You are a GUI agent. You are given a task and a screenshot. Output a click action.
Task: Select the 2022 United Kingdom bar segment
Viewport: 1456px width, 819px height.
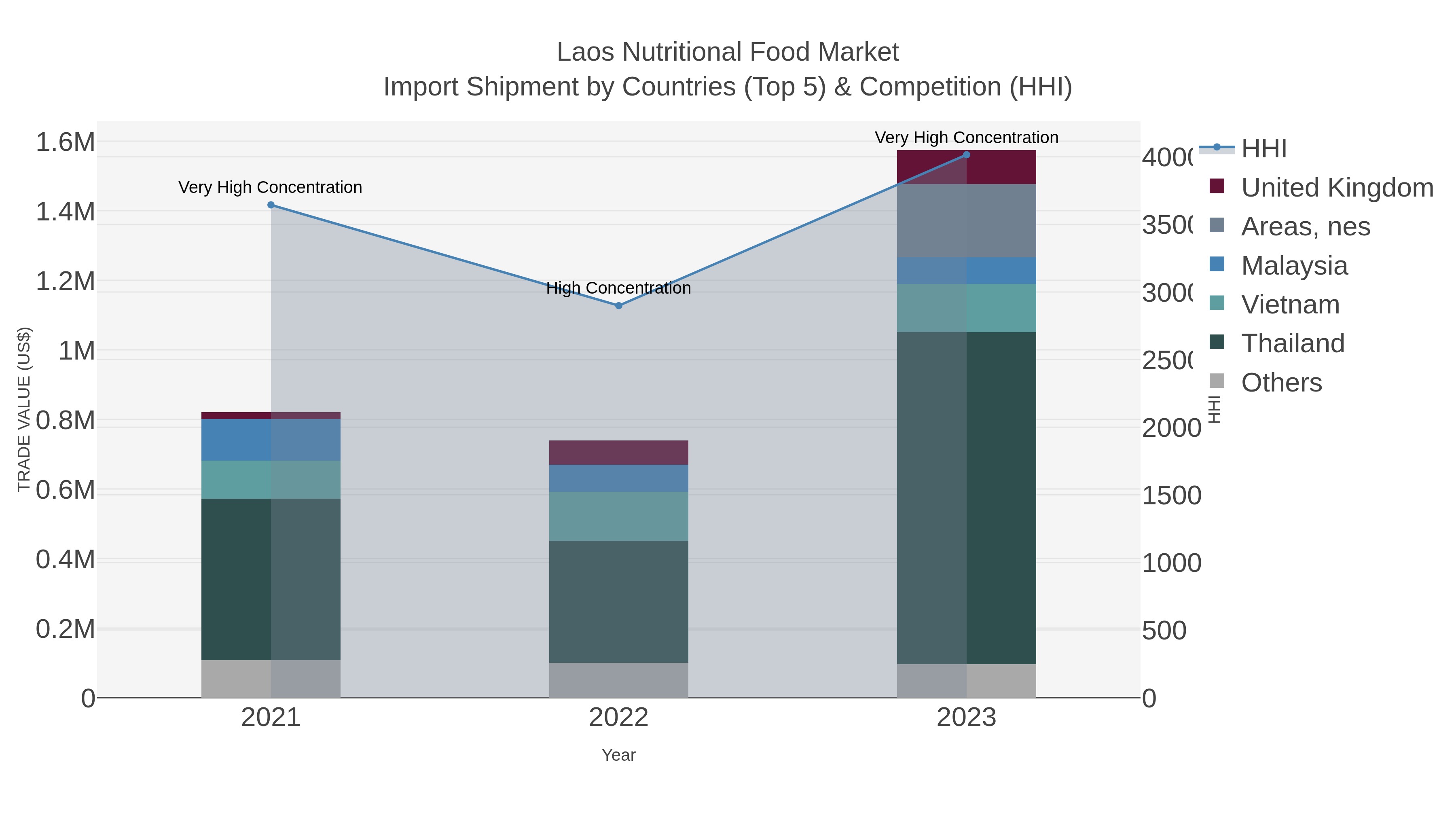point(618,453)
